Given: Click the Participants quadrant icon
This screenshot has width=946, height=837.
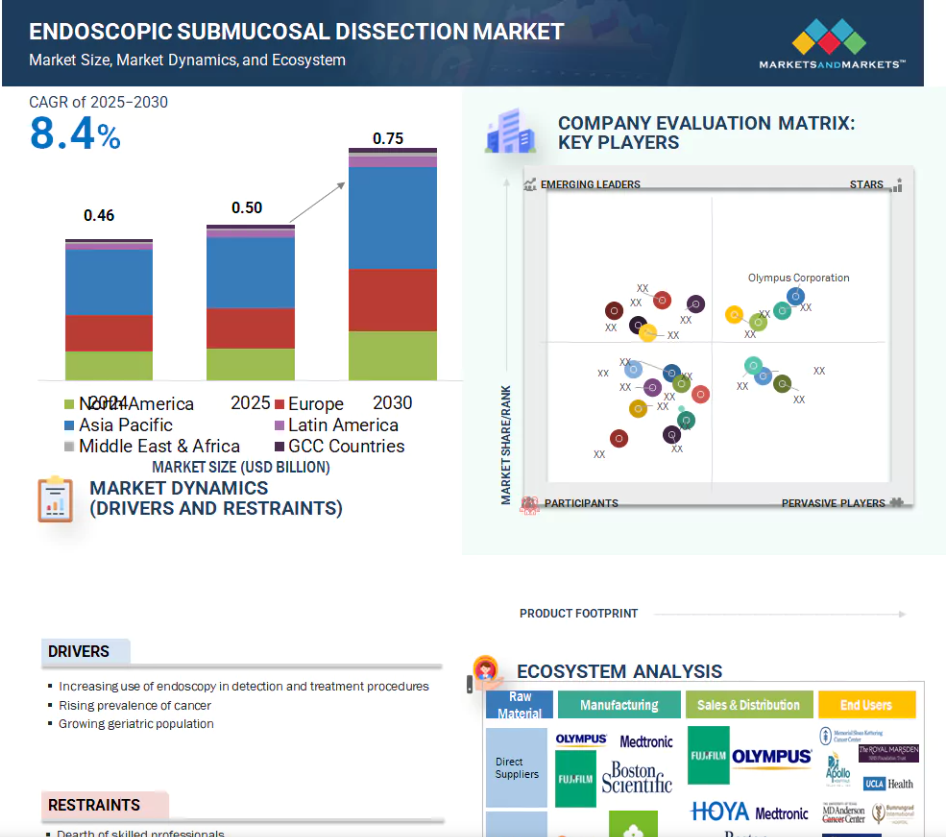Looking at the screenshot, I should 530,504.
